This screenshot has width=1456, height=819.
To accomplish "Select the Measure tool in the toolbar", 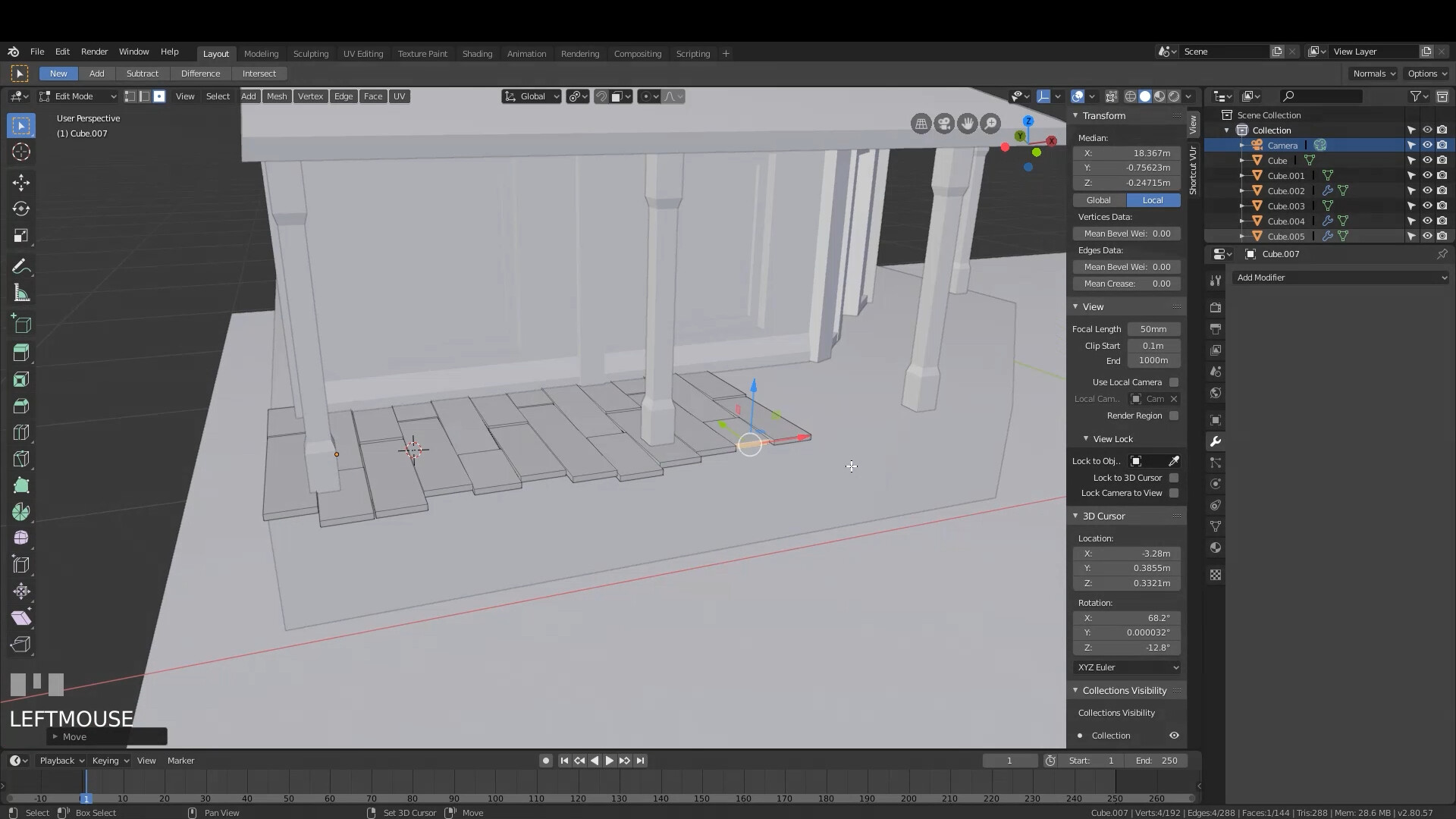I will tap(20, 293).
